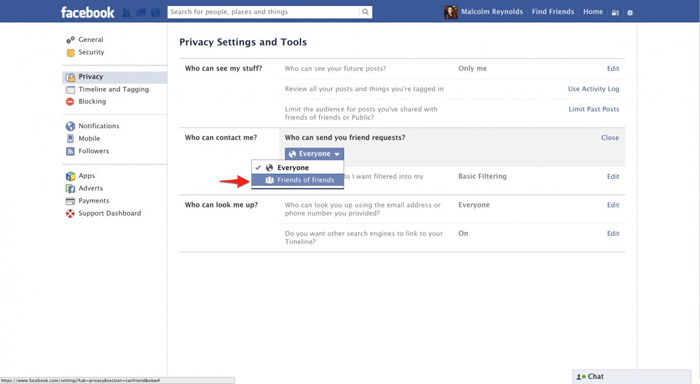Click the Security badge icon

[x=70, y=53]
